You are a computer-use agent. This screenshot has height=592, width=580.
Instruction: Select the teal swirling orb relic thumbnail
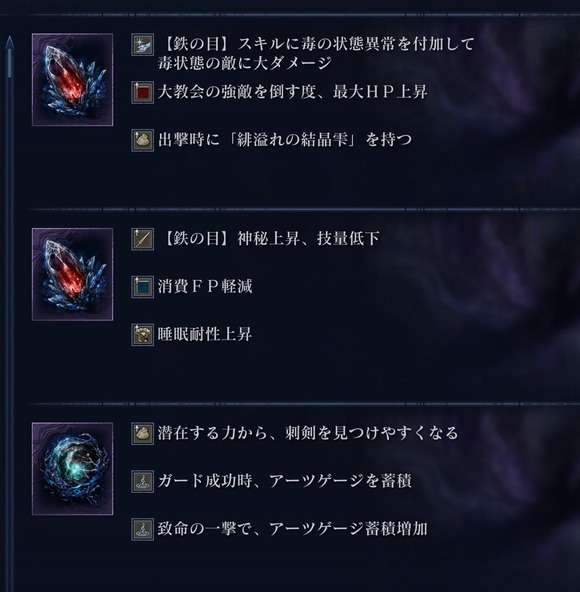72,469
